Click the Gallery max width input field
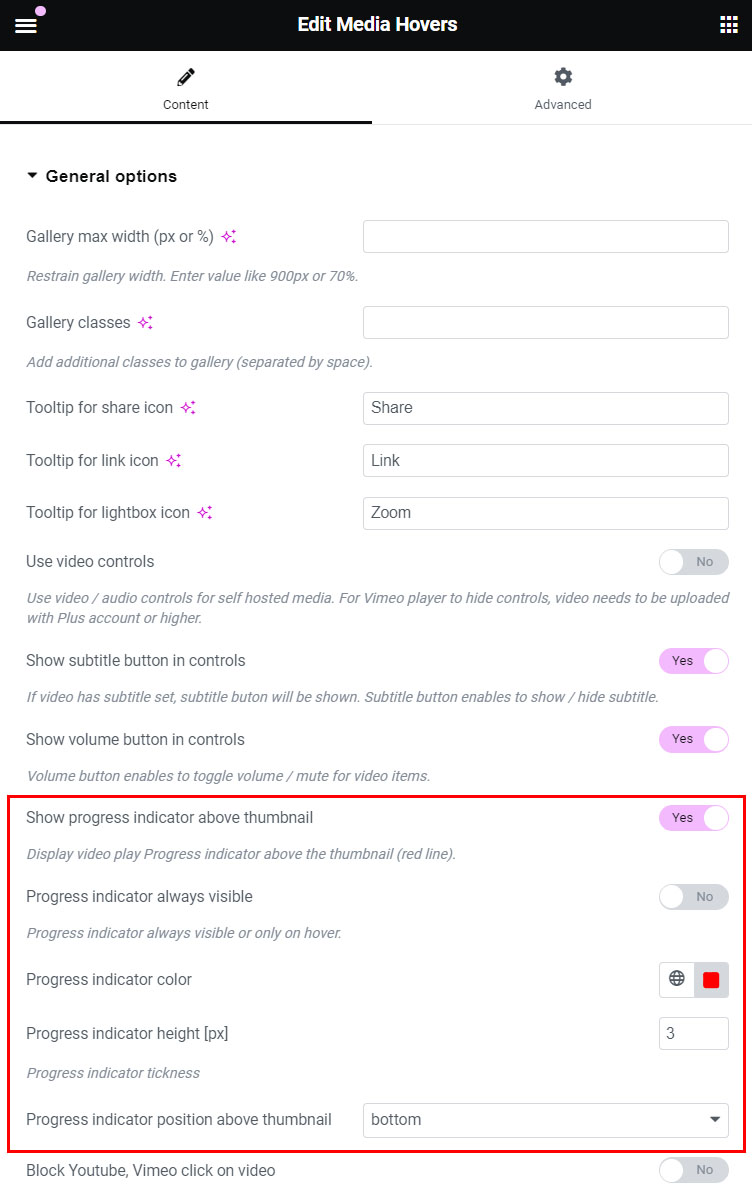Viewport: 752px width, 1192px height. click(545, 237)
